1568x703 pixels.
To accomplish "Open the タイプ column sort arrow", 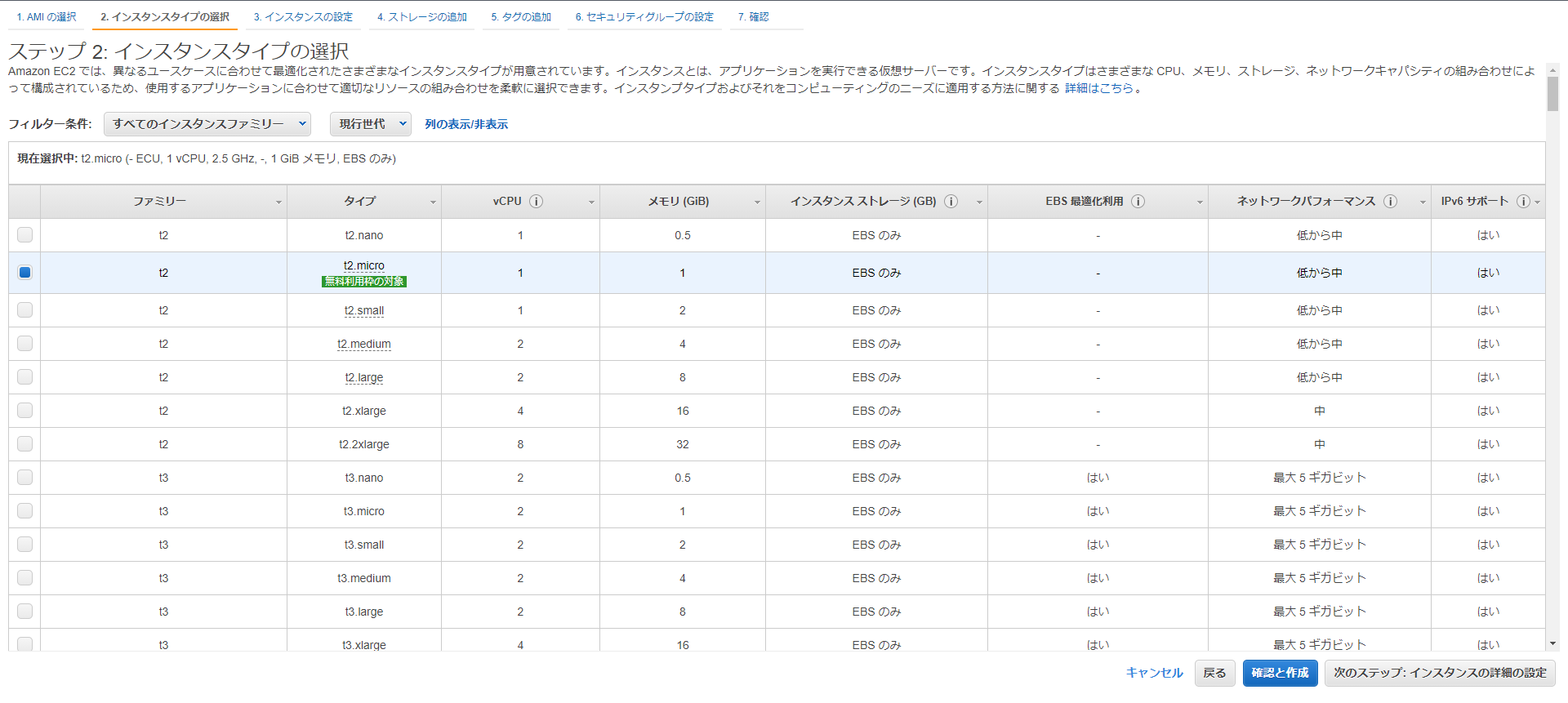I will [433, 202].
